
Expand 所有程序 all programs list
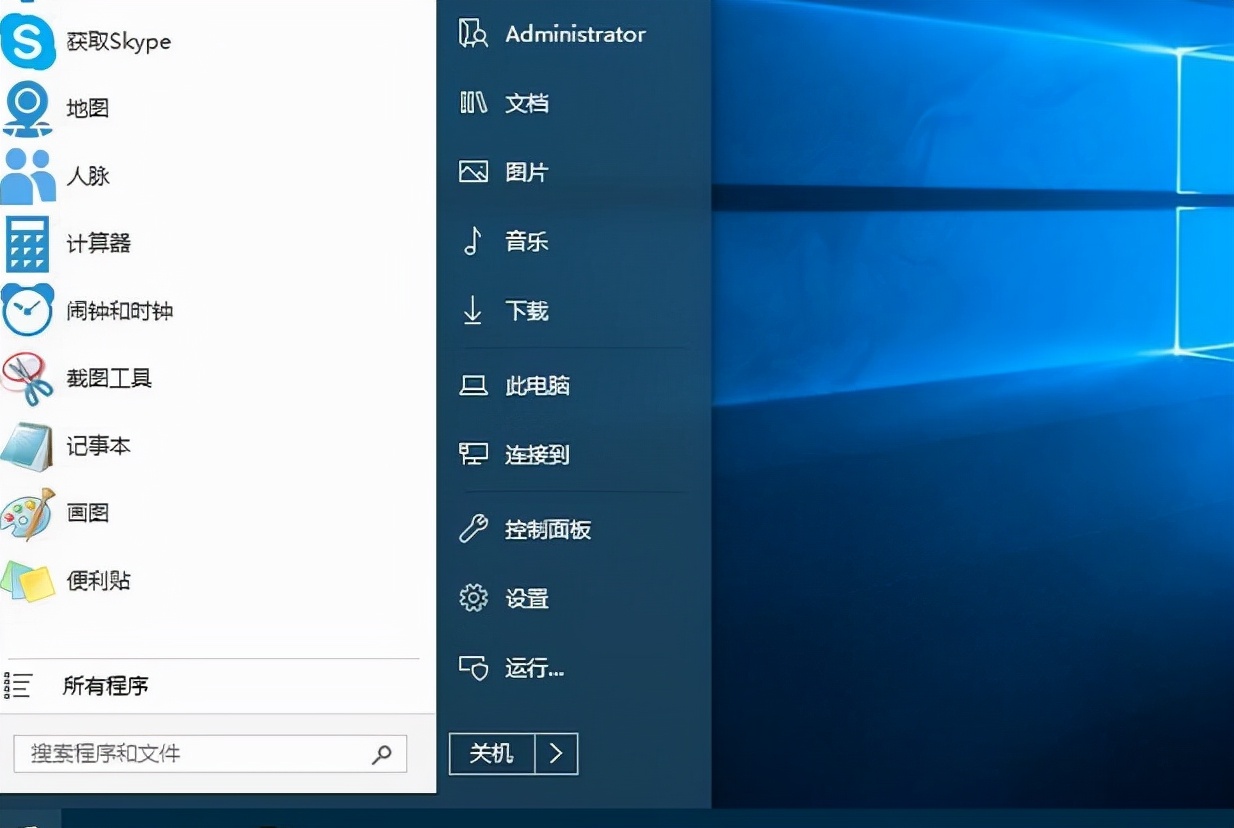point(105,686)
